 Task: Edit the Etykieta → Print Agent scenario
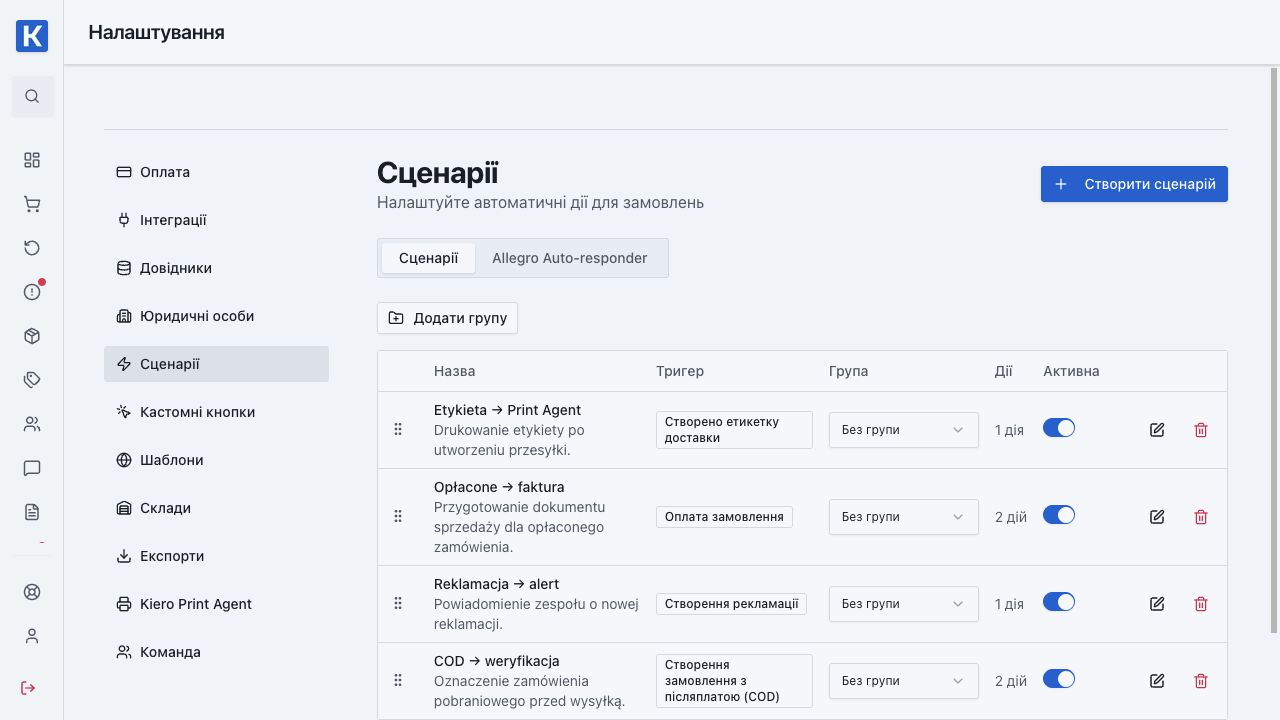pyautogui.click(x=1157, y=430)
